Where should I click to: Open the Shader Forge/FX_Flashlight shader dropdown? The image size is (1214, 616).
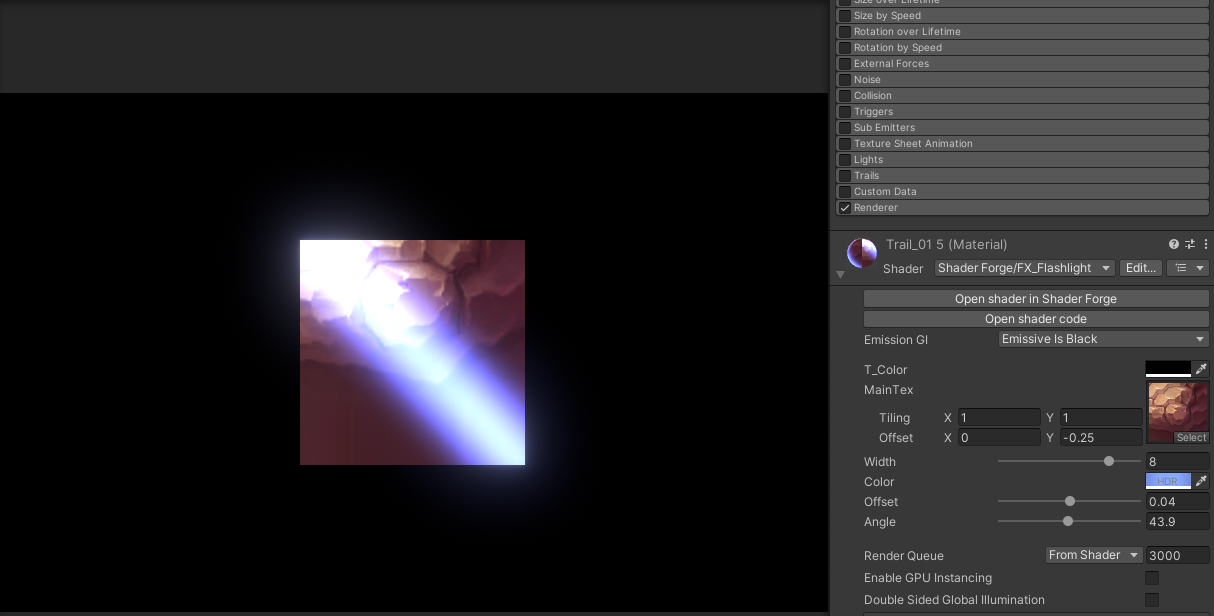[x=1023, y=267]
